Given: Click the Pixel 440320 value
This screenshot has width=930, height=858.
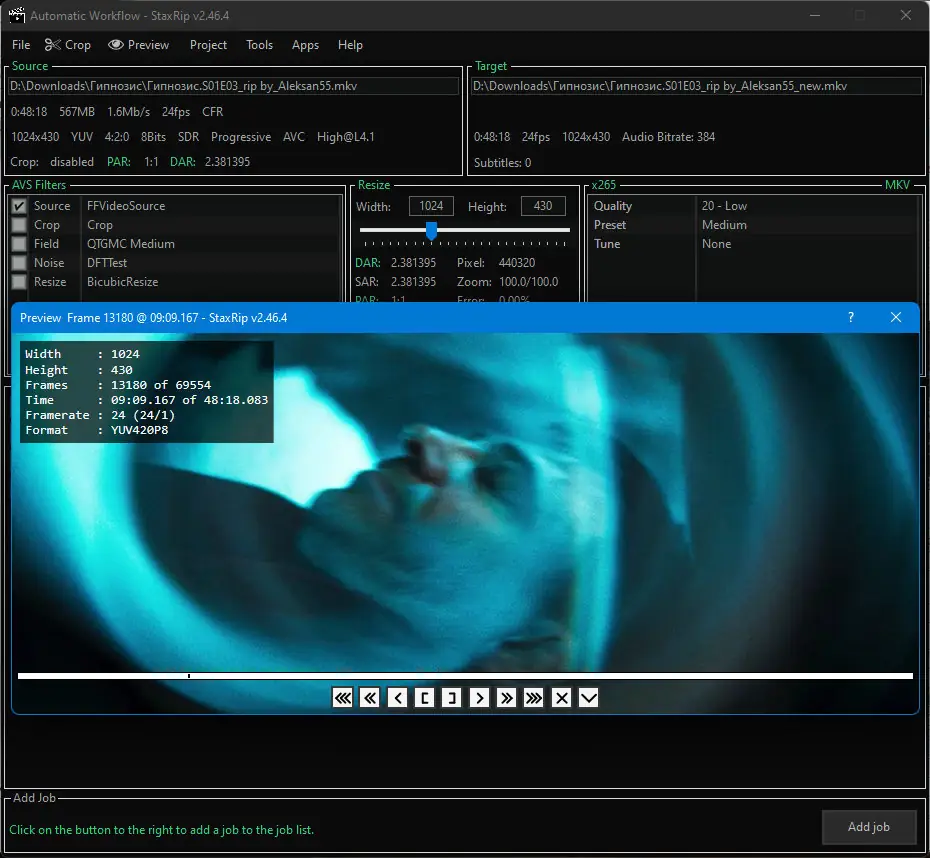Looking at the screenshot, I should click(517, 263).
